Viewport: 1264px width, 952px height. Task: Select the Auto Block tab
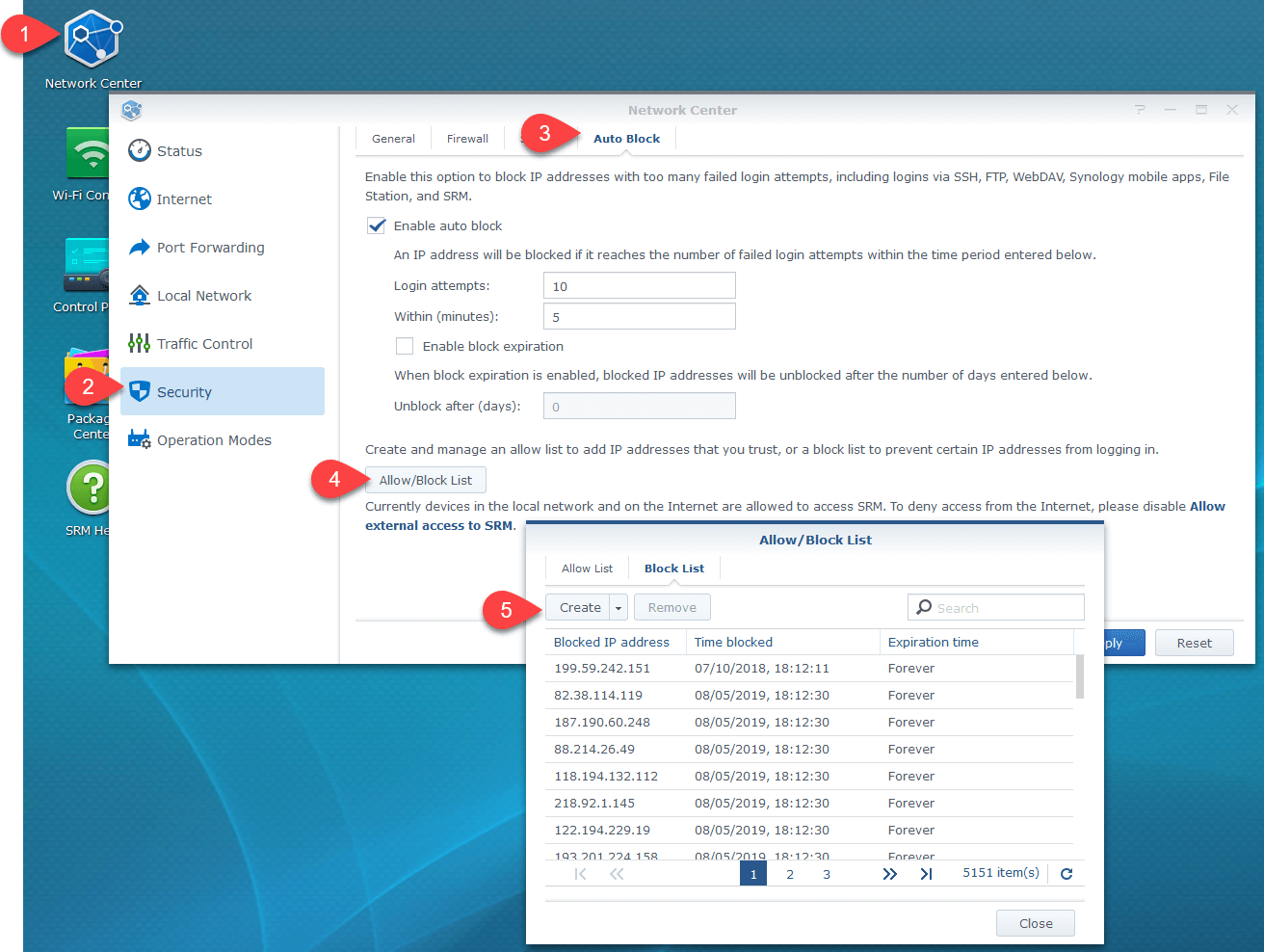tap(626, 139)
